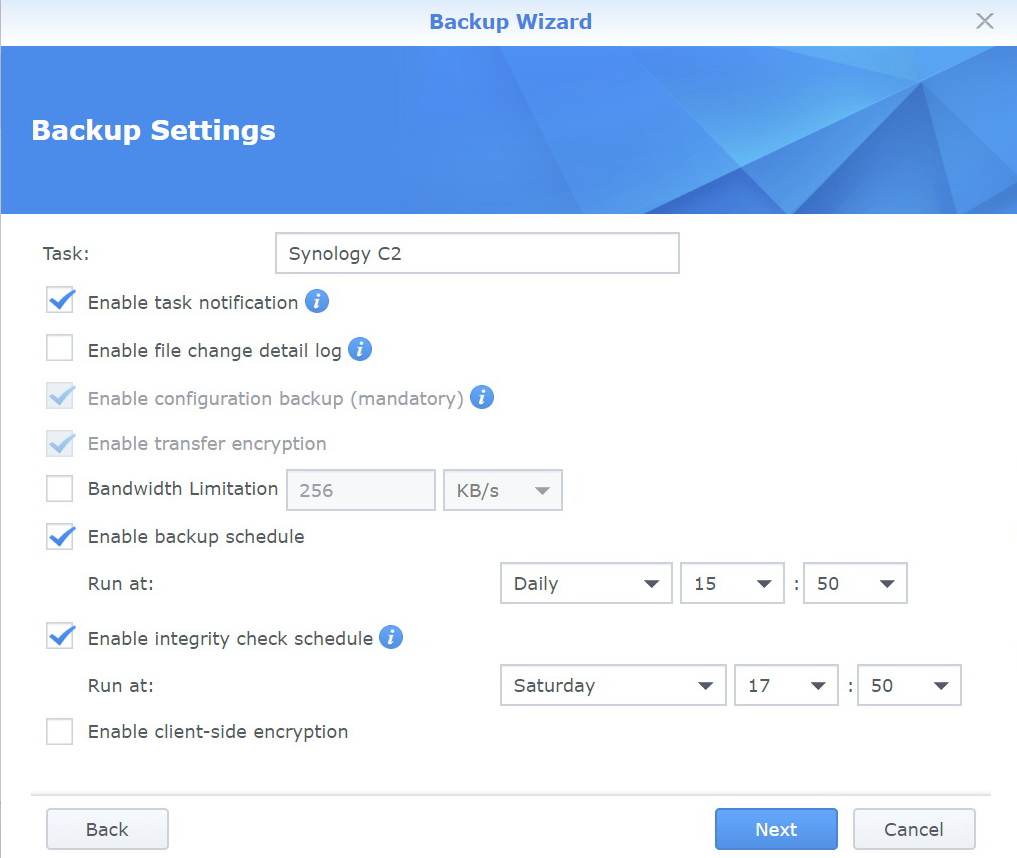Show info for Enable task notification
The height and width of the screenshot is (858, 1017).
coord(317,301)
